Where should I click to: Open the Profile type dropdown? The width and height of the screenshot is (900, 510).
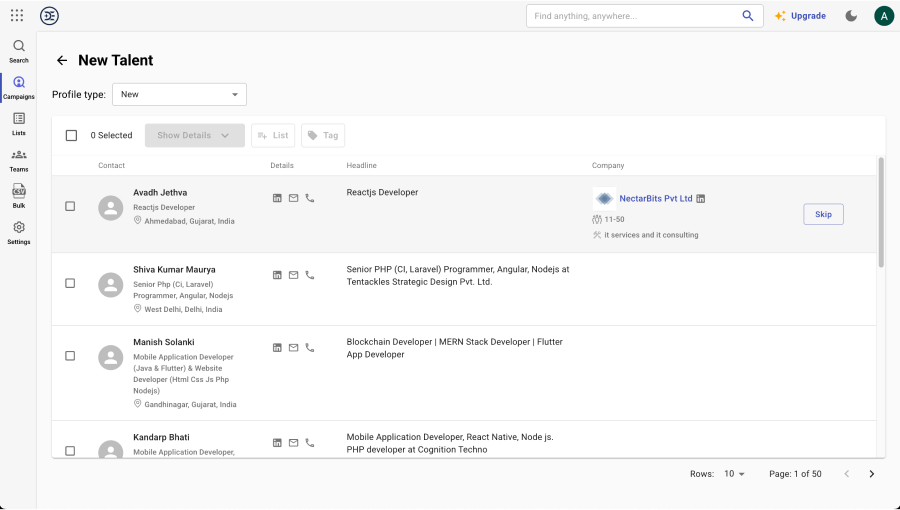(x=179, y=94)
